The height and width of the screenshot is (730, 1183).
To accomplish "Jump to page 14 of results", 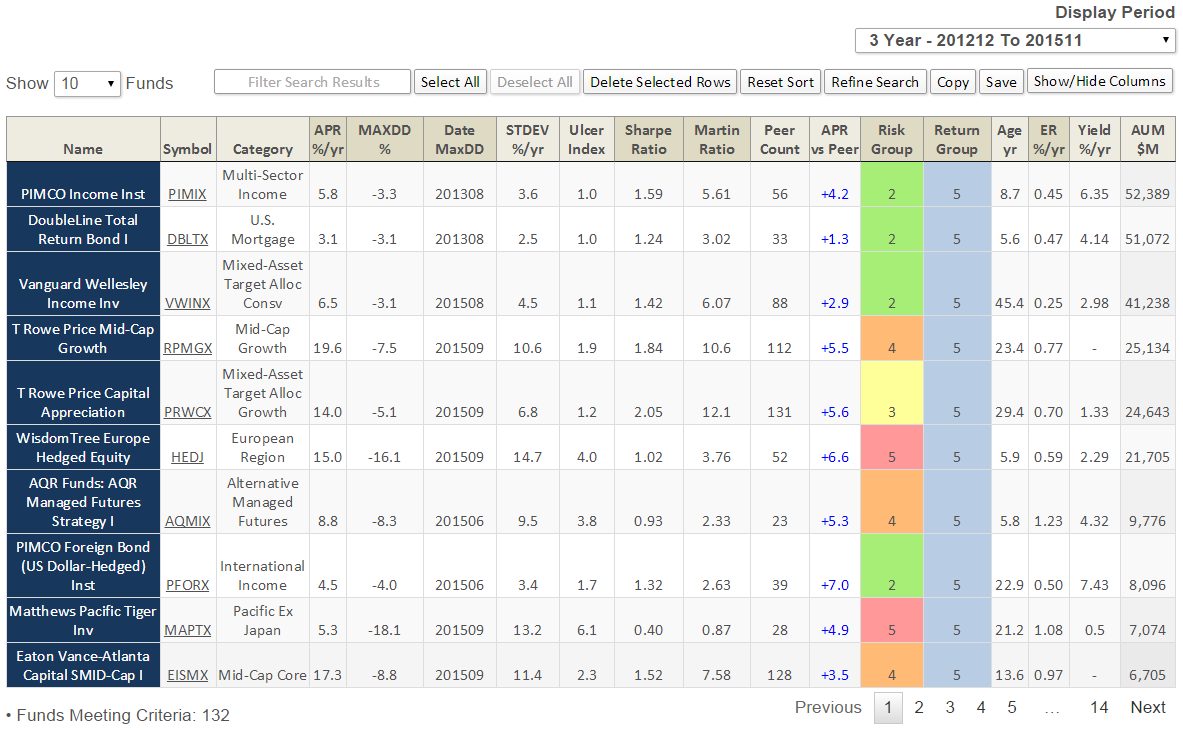I will pyautogui.click(x=1098, y=707).
